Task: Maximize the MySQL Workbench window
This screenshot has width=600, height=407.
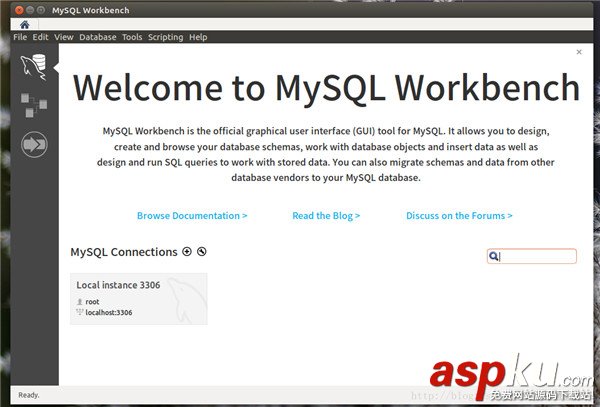Action: tap(41, 10)
